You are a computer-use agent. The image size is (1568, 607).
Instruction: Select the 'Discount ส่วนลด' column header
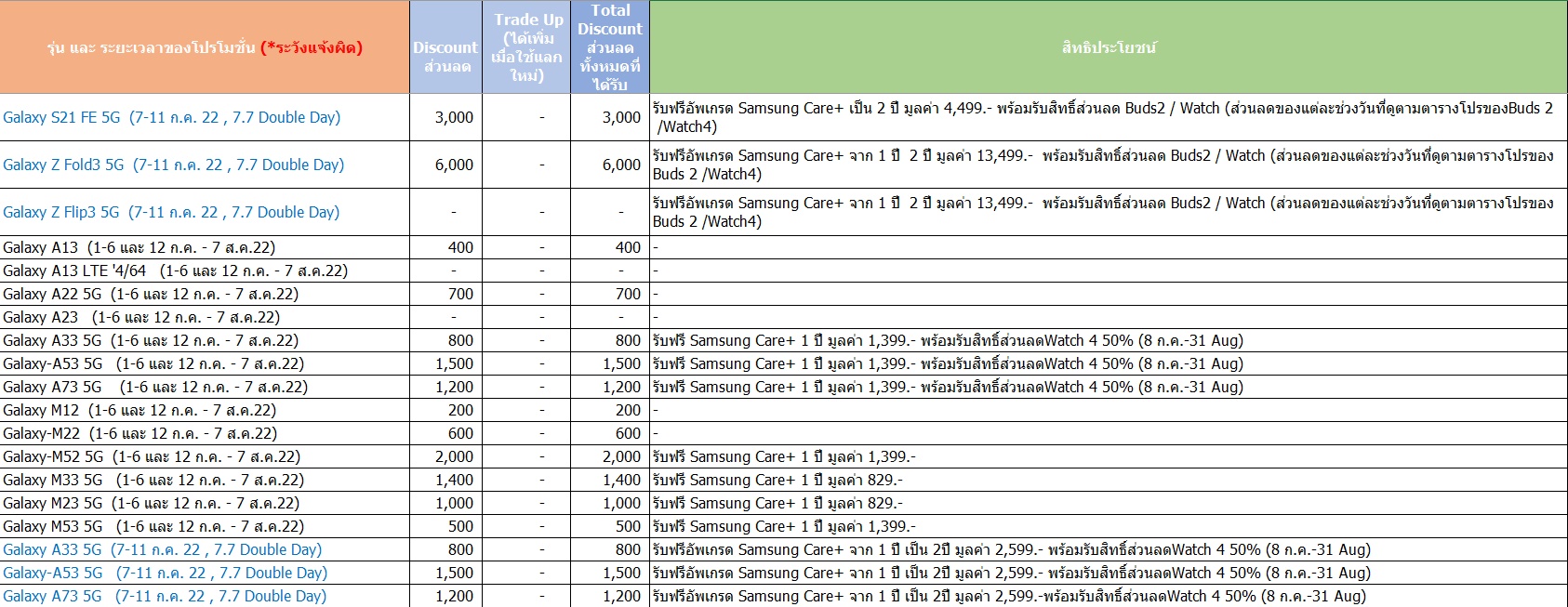(x=445, y=47)
